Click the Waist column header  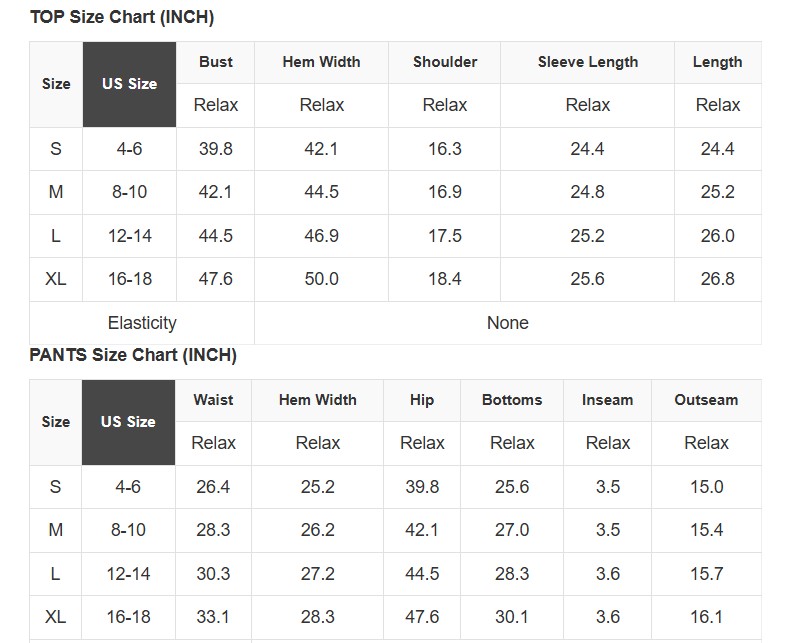point(214,400)
